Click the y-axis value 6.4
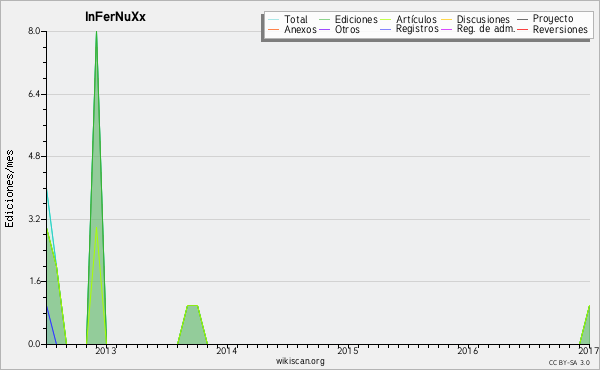 pos(34,94)
